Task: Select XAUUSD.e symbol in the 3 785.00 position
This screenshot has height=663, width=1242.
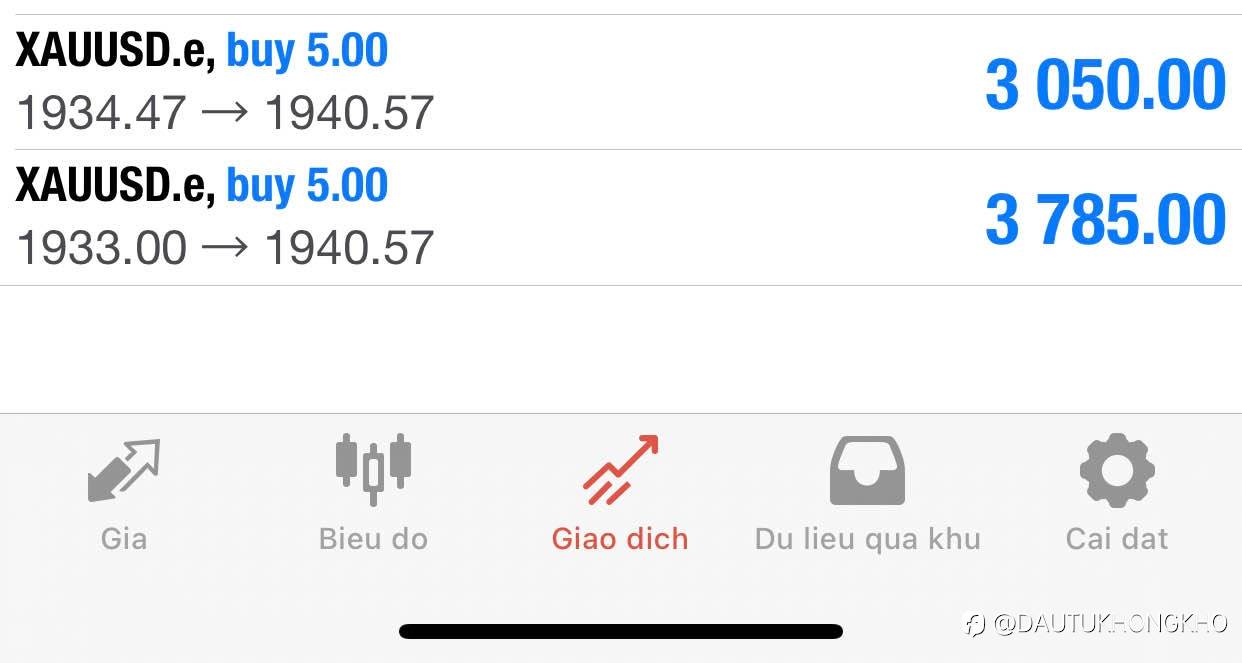Action: 115,186
